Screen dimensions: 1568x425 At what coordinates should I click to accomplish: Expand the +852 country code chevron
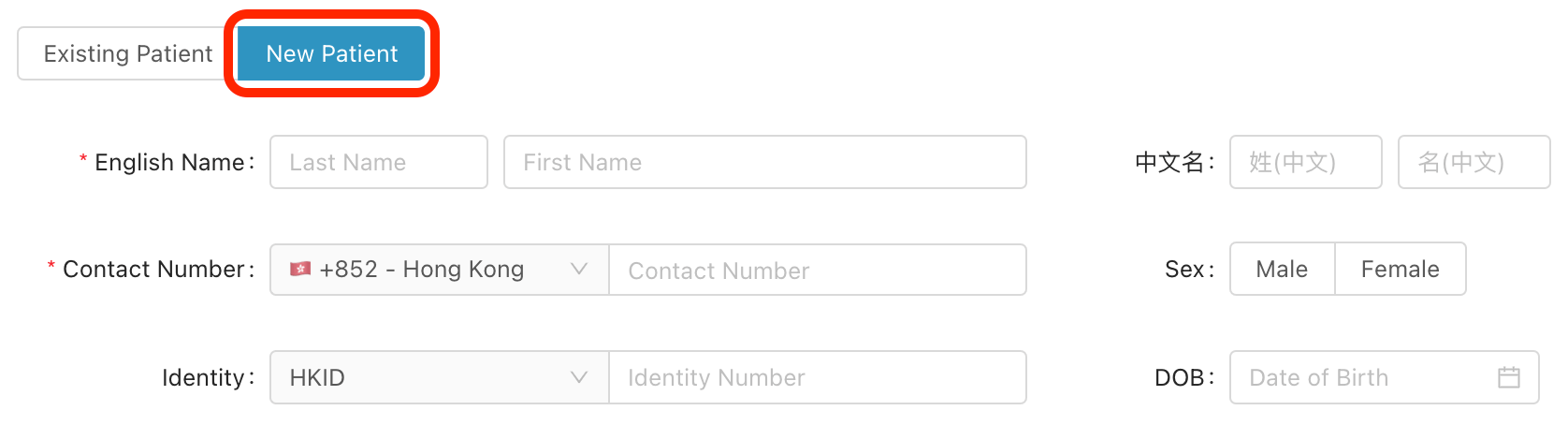pos(579,270)
